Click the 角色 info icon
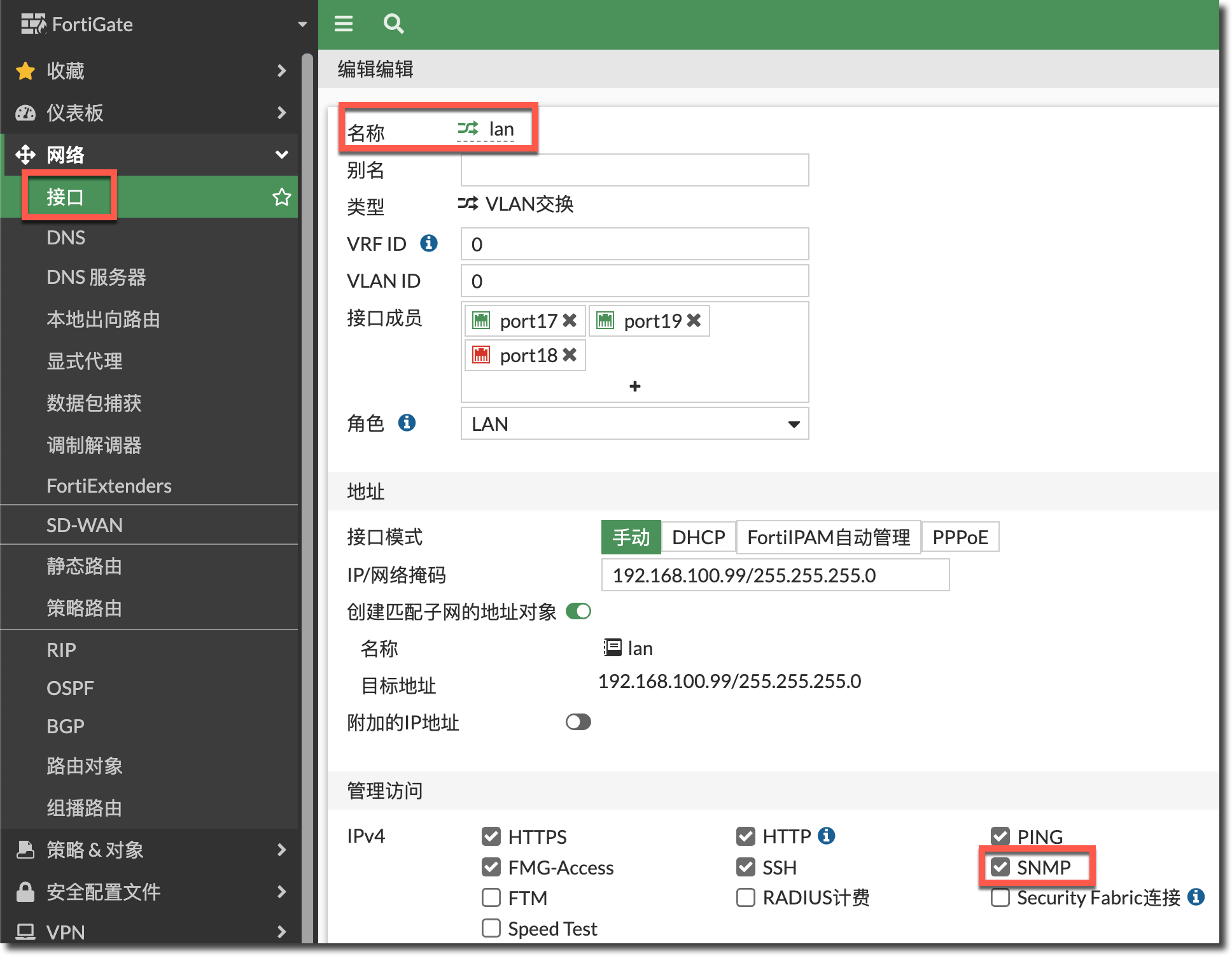Screen dimensions: 1232x956 pyautogui.click(x=407, y=423)
